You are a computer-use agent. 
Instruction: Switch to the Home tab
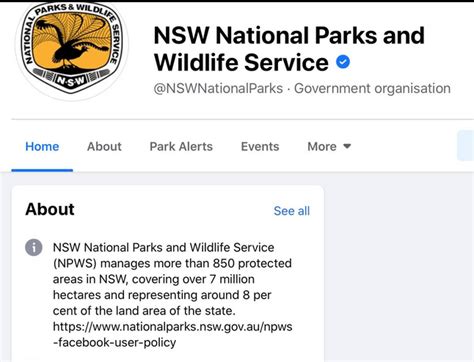pyautogui.click(x=42, y=146)
